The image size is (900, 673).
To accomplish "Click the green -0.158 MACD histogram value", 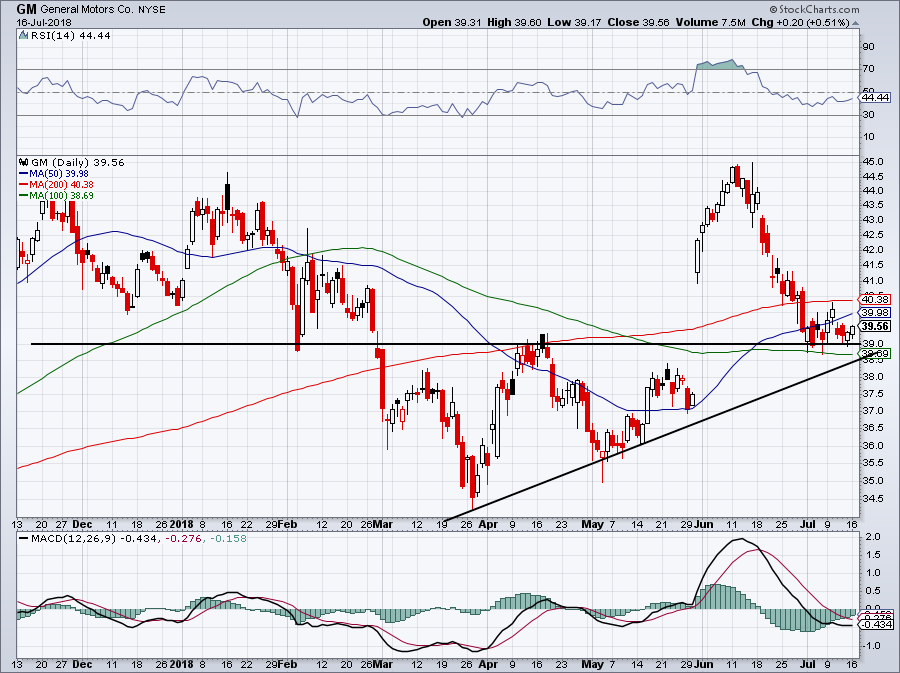I will [x=228, y=539].
